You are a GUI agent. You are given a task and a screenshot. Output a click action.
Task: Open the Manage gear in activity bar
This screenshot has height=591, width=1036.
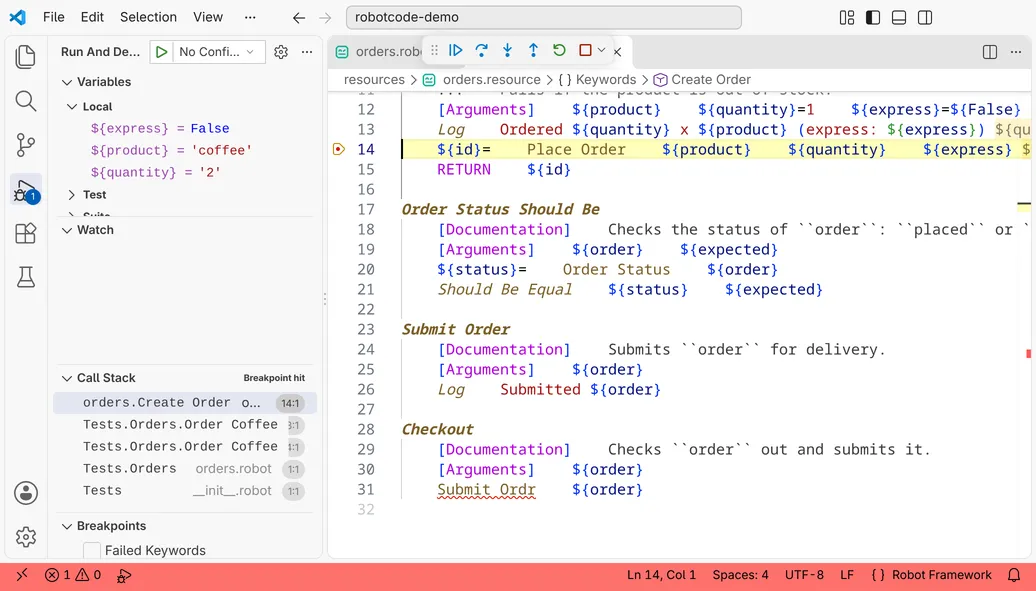click(26, 537)
